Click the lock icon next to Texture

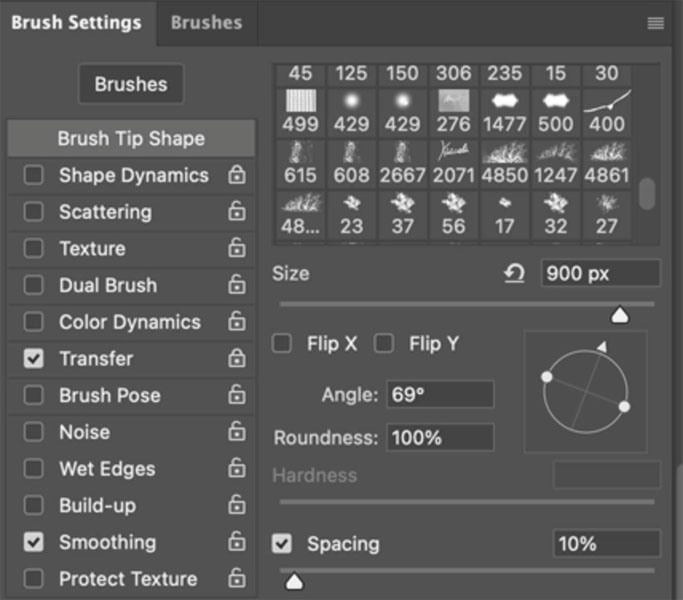click(236, 249)
